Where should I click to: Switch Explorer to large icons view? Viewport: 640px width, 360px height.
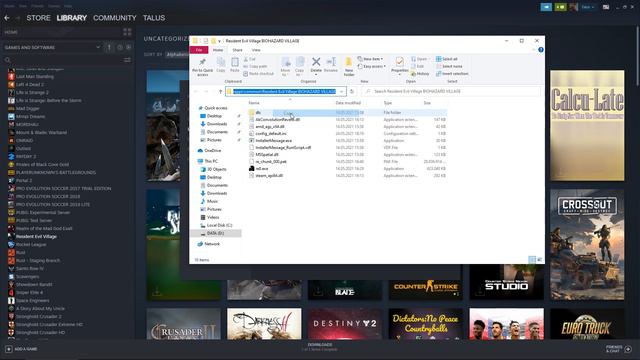click(x=540, y=260)
